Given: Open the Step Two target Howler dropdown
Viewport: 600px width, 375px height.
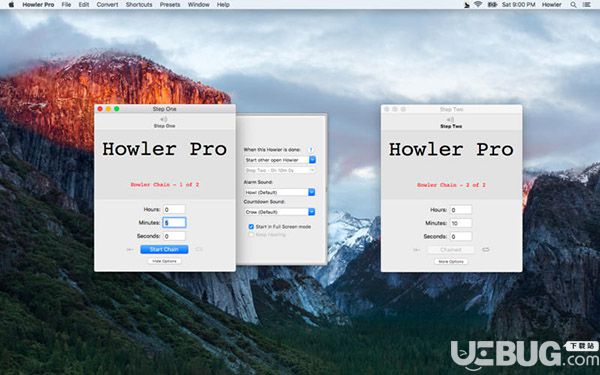Looking at the screenshot, I should [x=280, y=170].
